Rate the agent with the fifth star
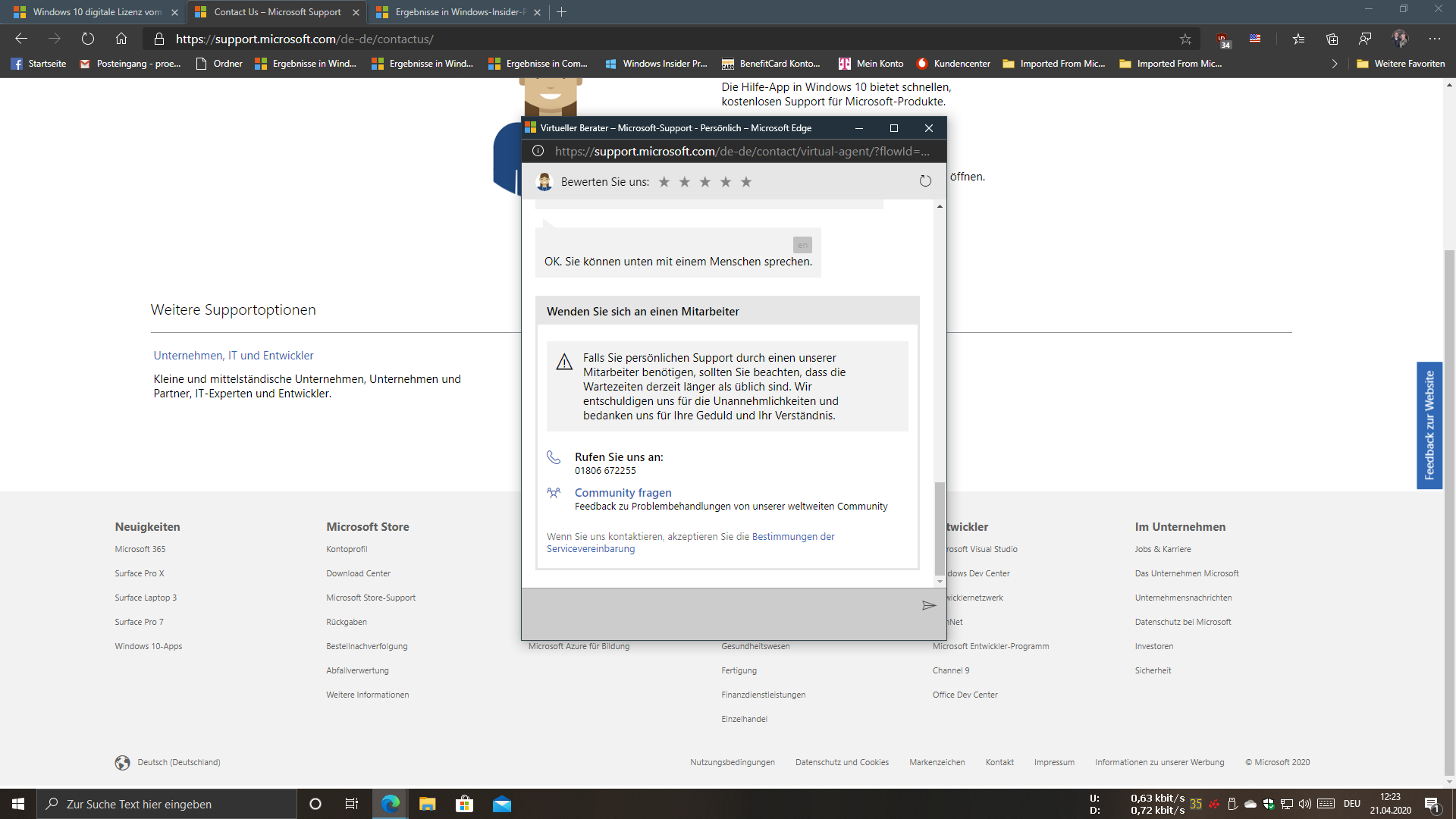 [x=746, y=182]
